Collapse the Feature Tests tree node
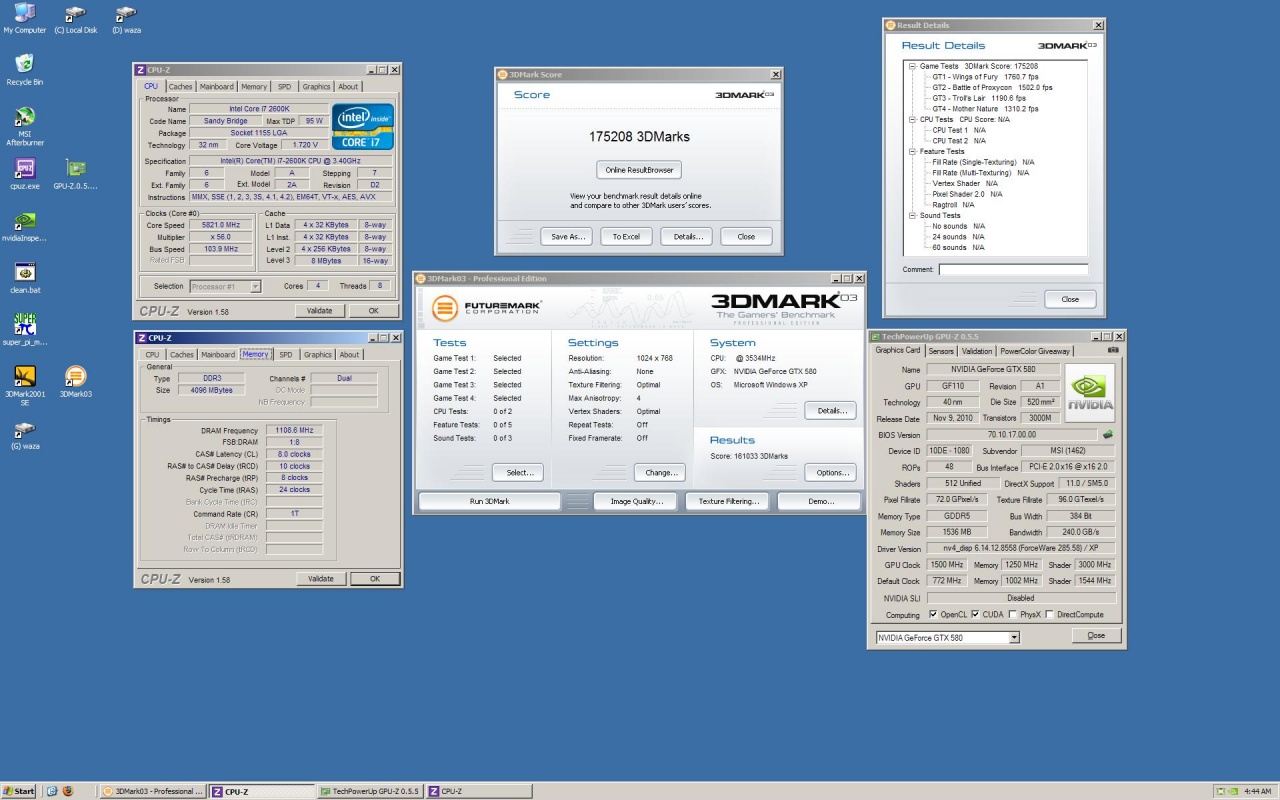The width and height of the screenshot is (1280, 800). coord(912,152)
